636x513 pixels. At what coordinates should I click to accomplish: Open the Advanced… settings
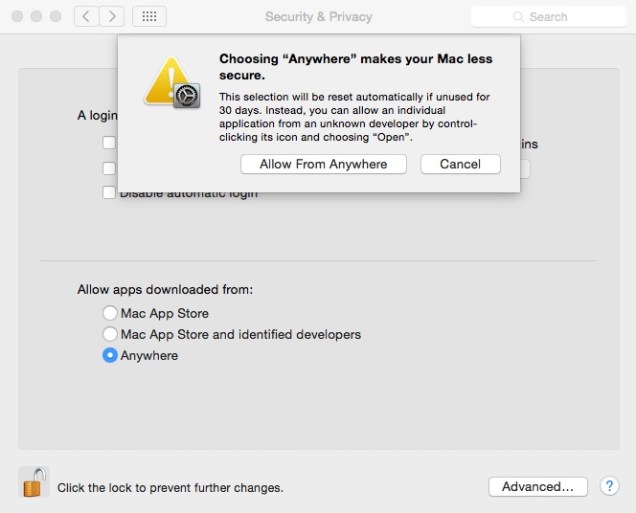pos(538,487)
